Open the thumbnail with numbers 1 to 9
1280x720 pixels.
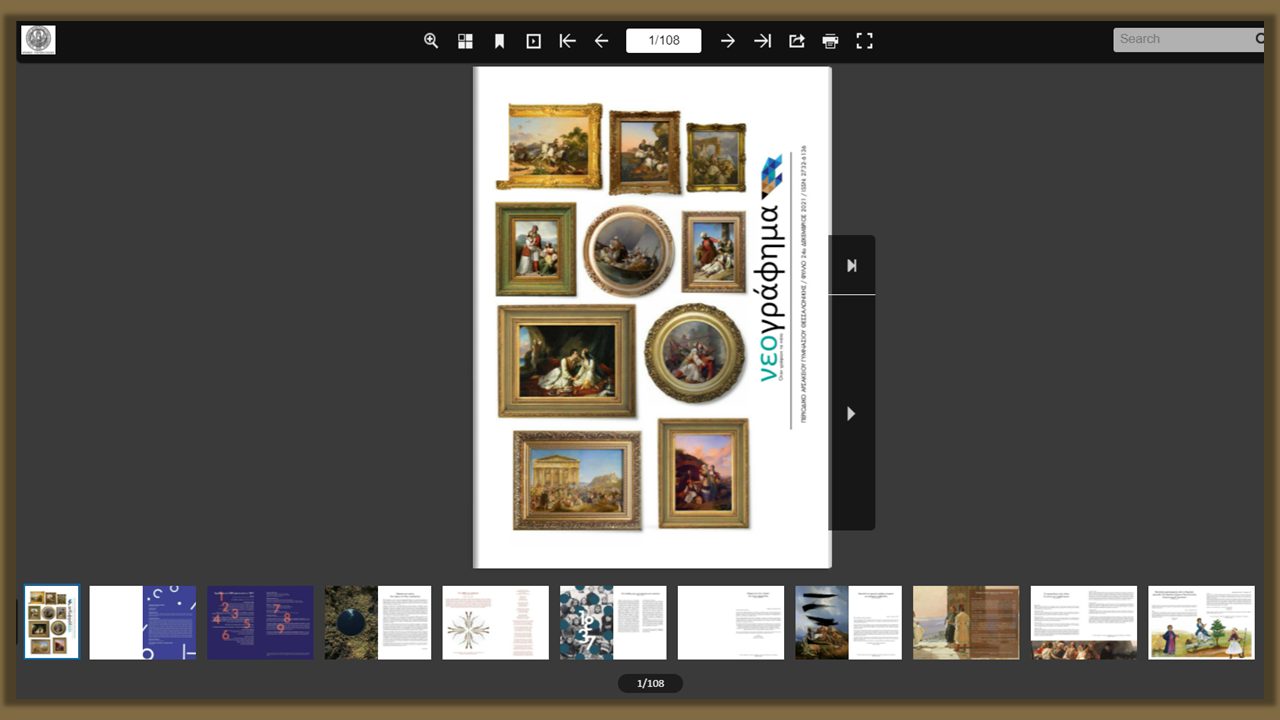(260, 622)
